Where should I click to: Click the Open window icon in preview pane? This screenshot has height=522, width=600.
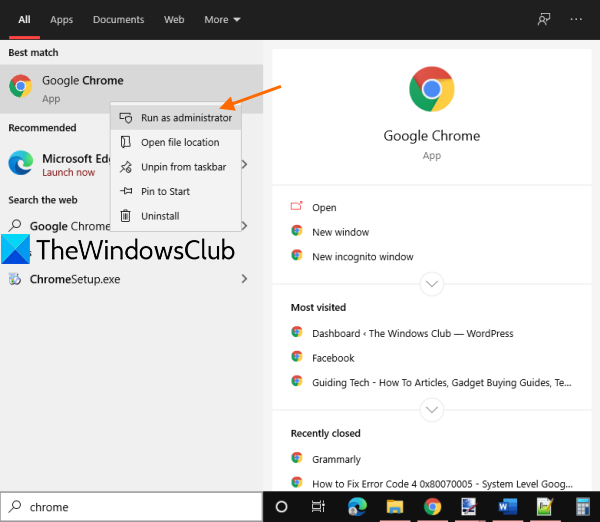coord(297,206)
